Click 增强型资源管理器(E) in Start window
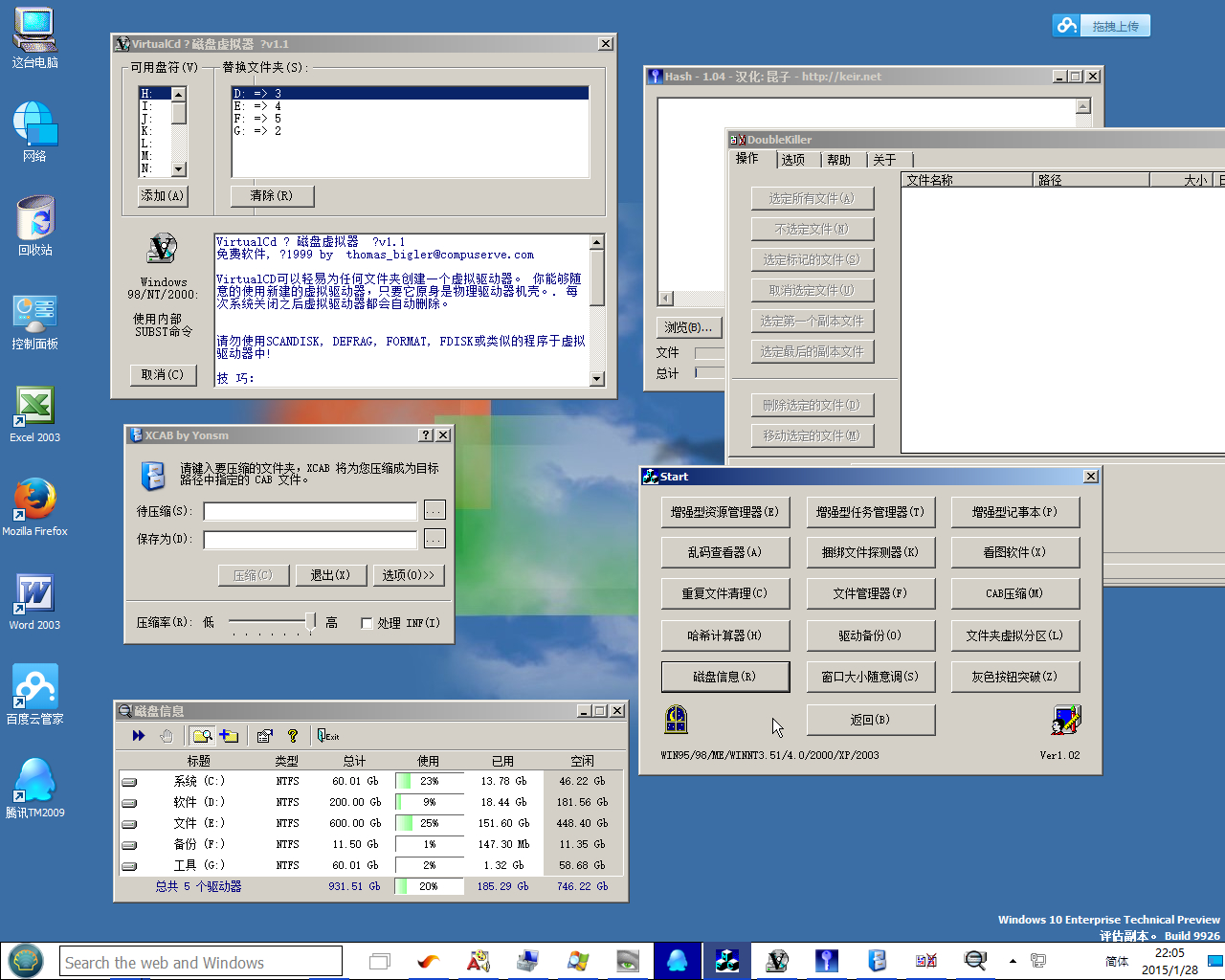The width and height of the screenshot is (1225, 980). [725, 512]
